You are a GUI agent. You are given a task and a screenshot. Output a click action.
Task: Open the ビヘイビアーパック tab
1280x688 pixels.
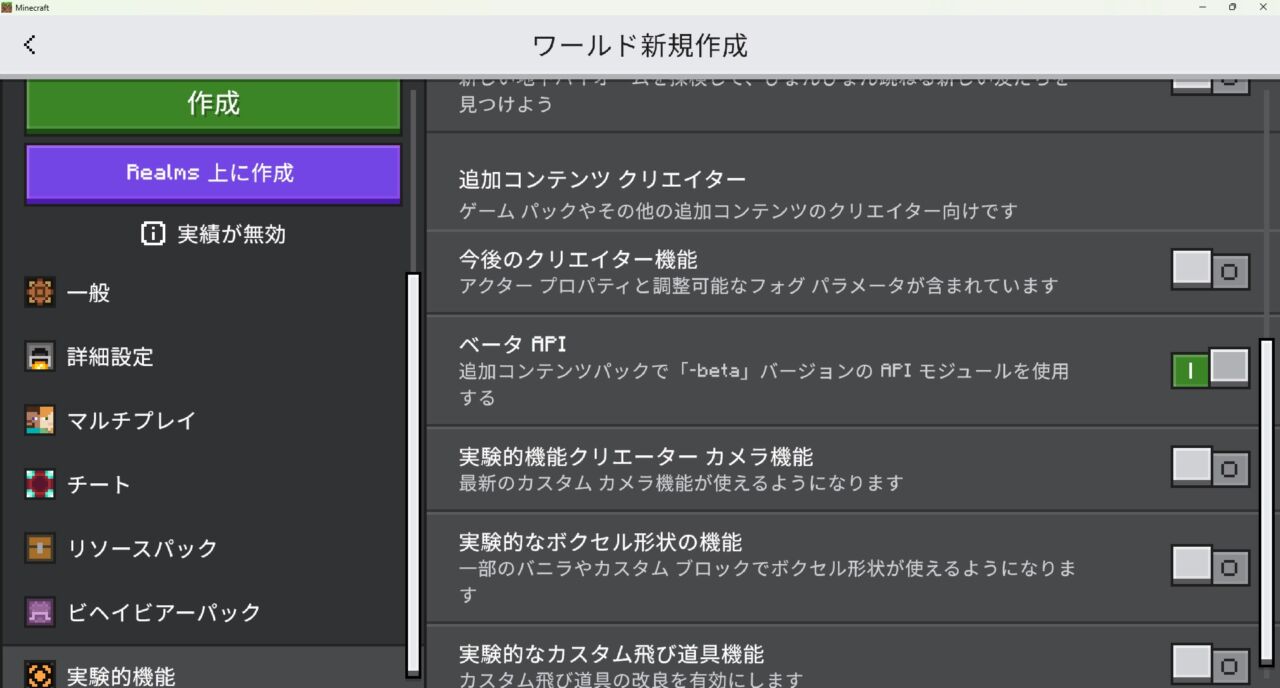coord(204,612)
